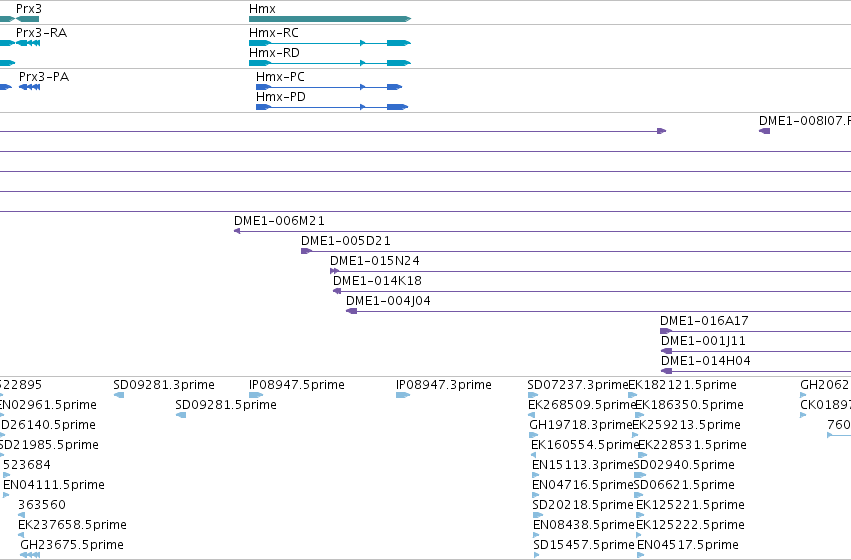The height and width of the screenshot is (560, 851).
Task: Select the SD15457.5prime label
Action: pos(584,545)
